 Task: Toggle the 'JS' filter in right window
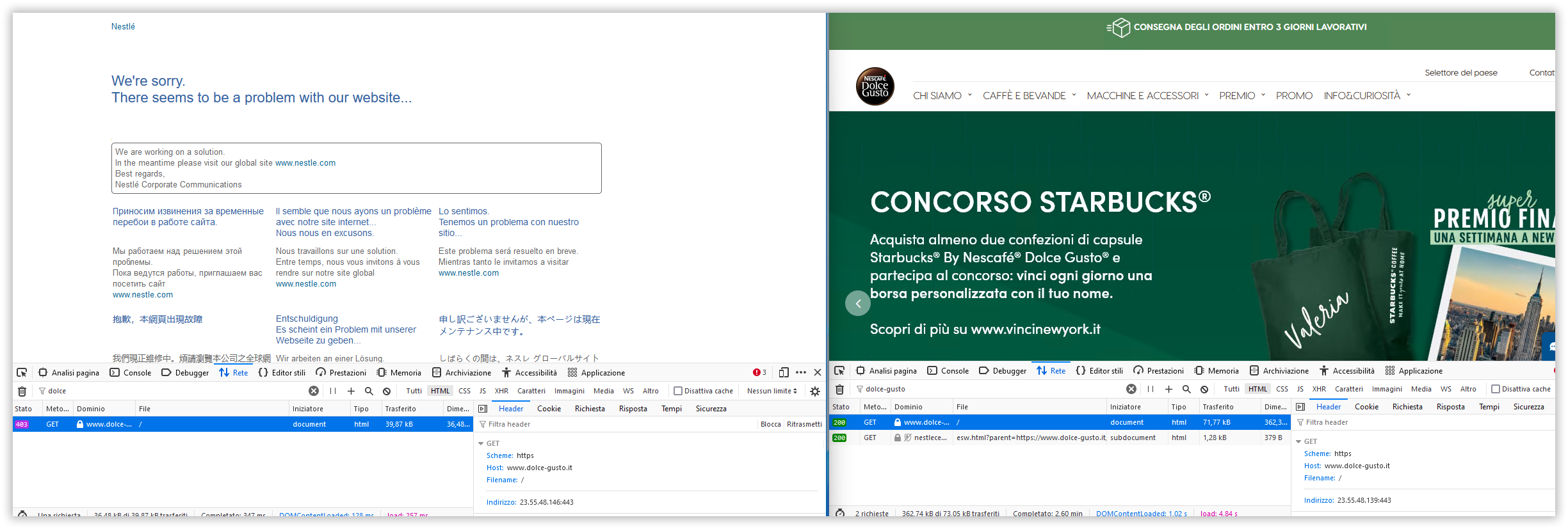tap(1300, 389)
